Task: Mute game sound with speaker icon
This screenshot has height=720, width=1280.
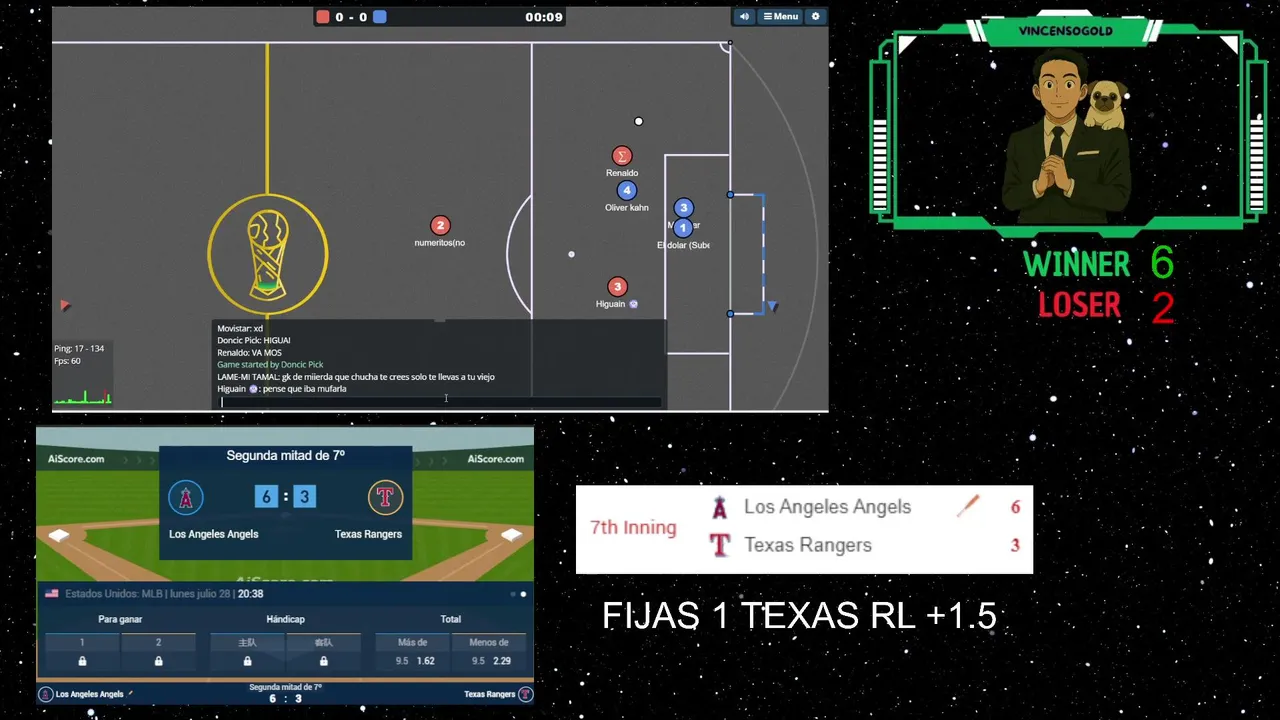Action: tap(744, 16)
